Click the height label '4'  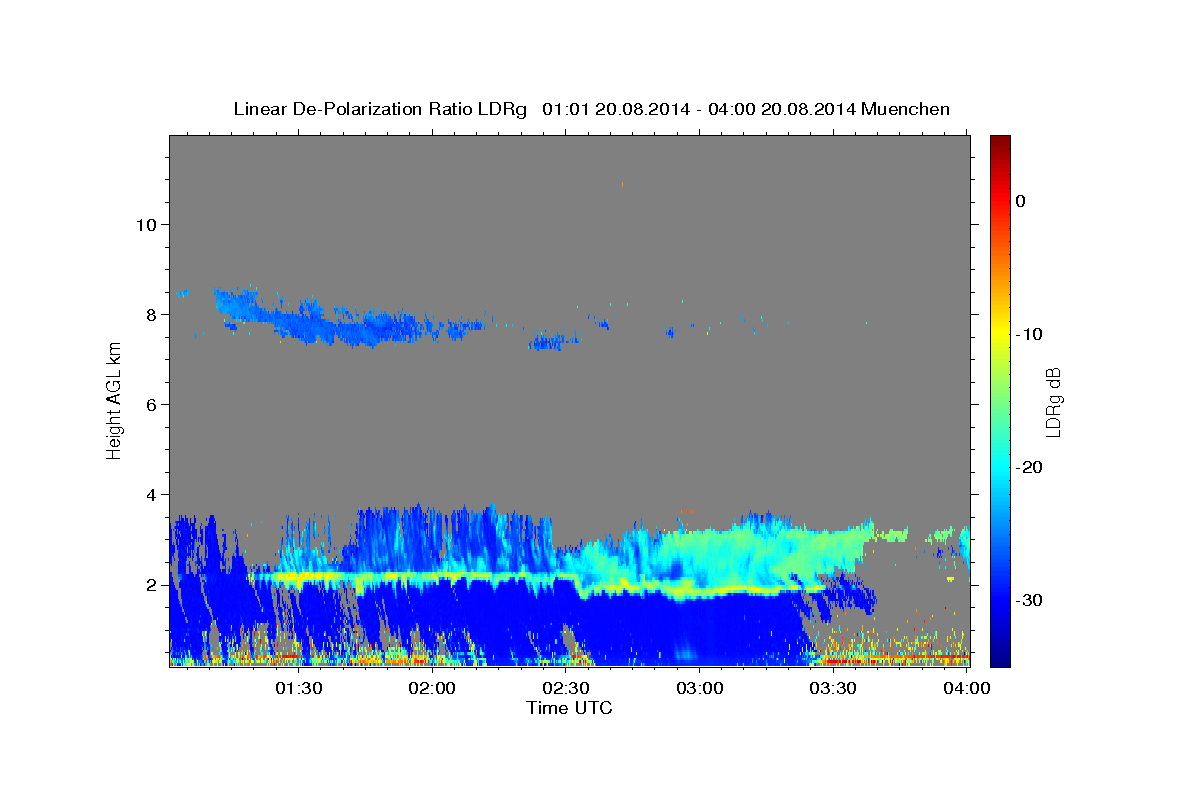pyautogui.click(x=150, y=494)
